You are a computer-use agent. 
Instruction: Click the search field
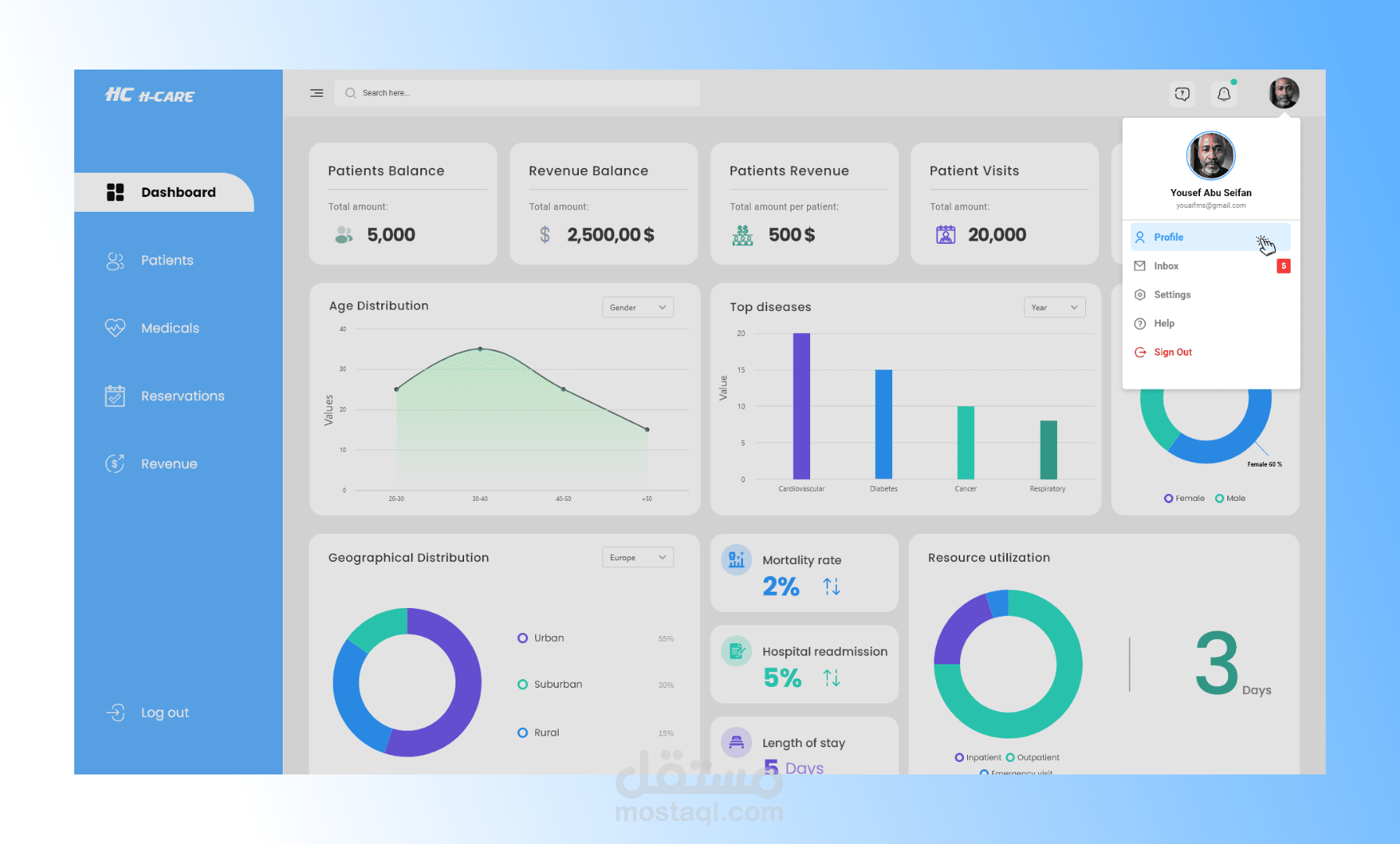click(517, 93)
